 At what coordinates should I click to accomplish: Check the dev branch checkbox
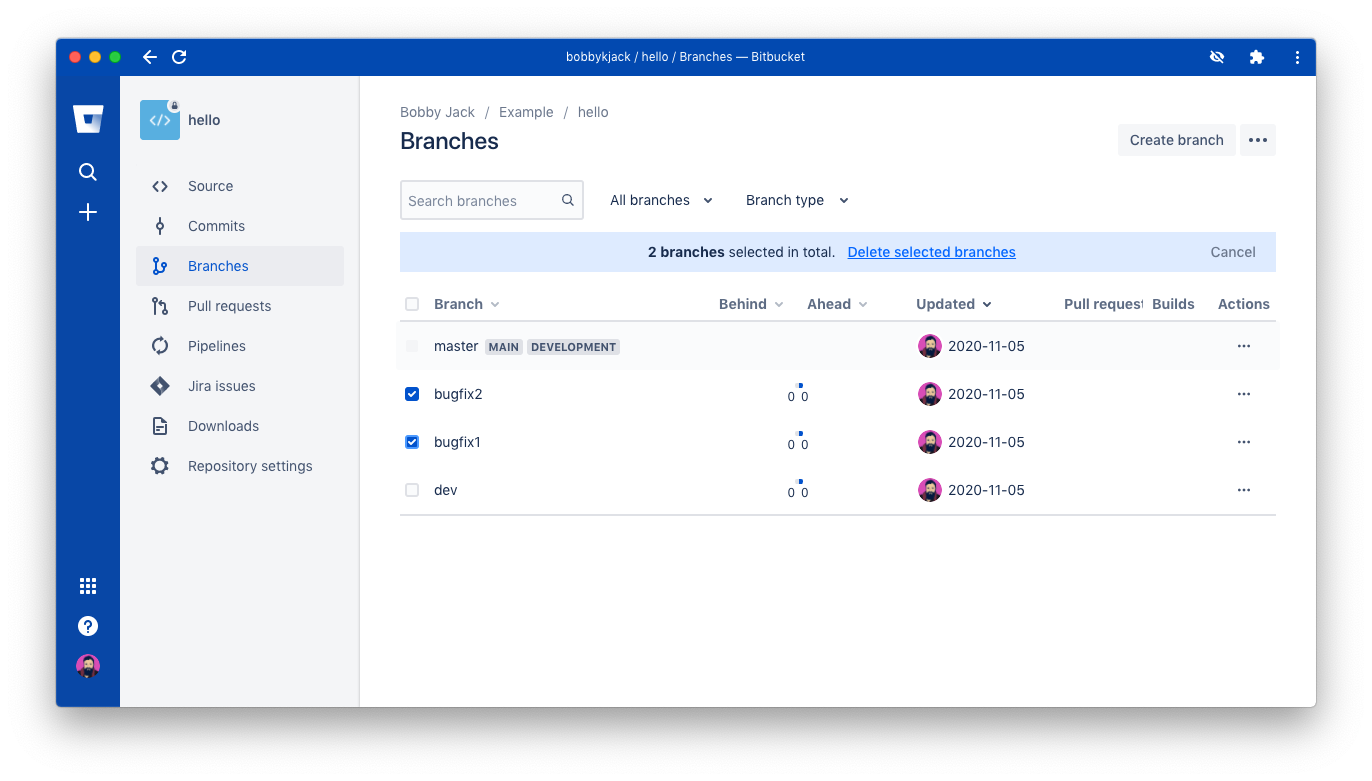tap(412, 489)
